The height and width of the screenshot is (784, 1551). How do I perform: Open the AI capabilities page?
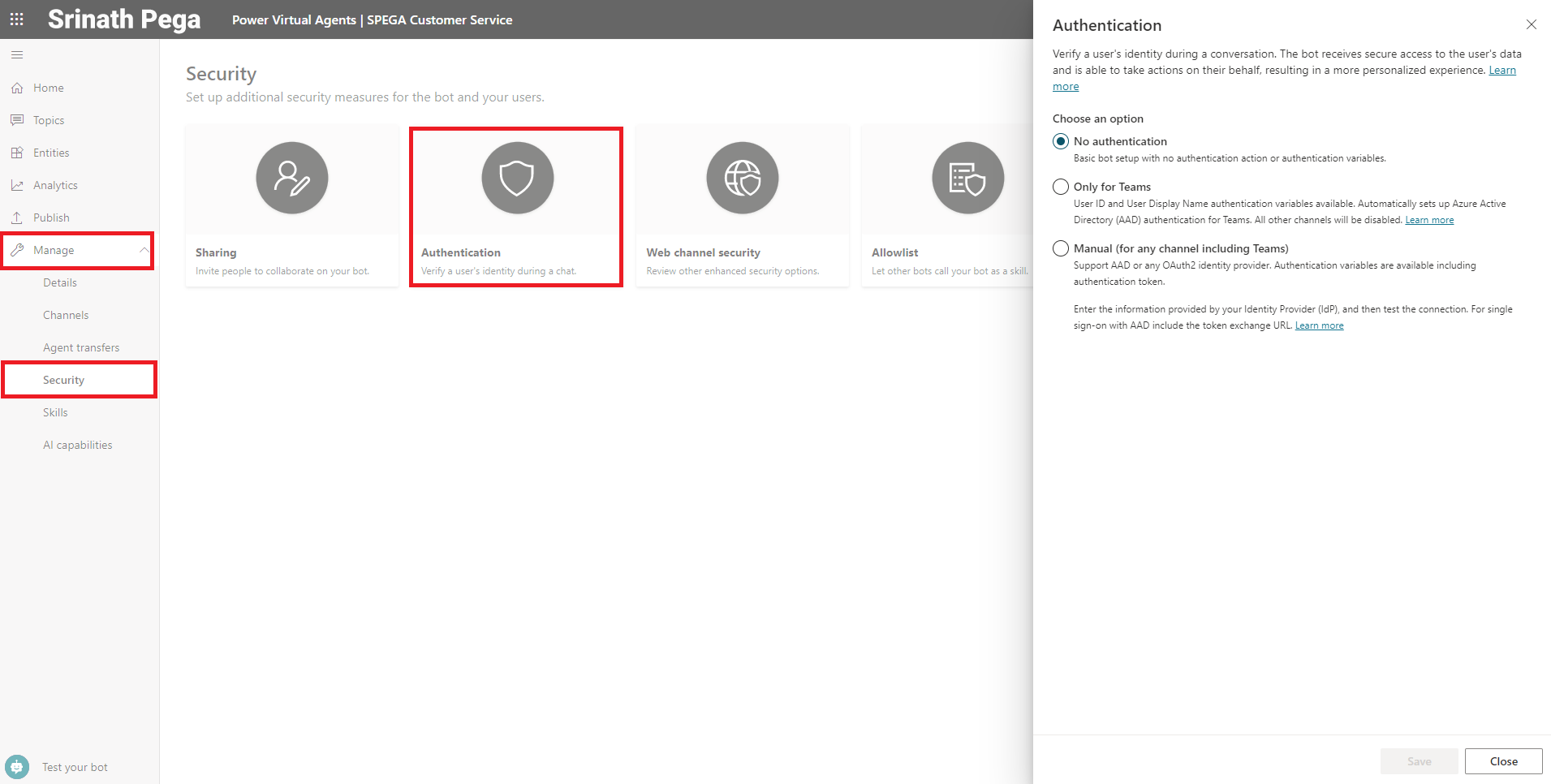pos(78,445)
